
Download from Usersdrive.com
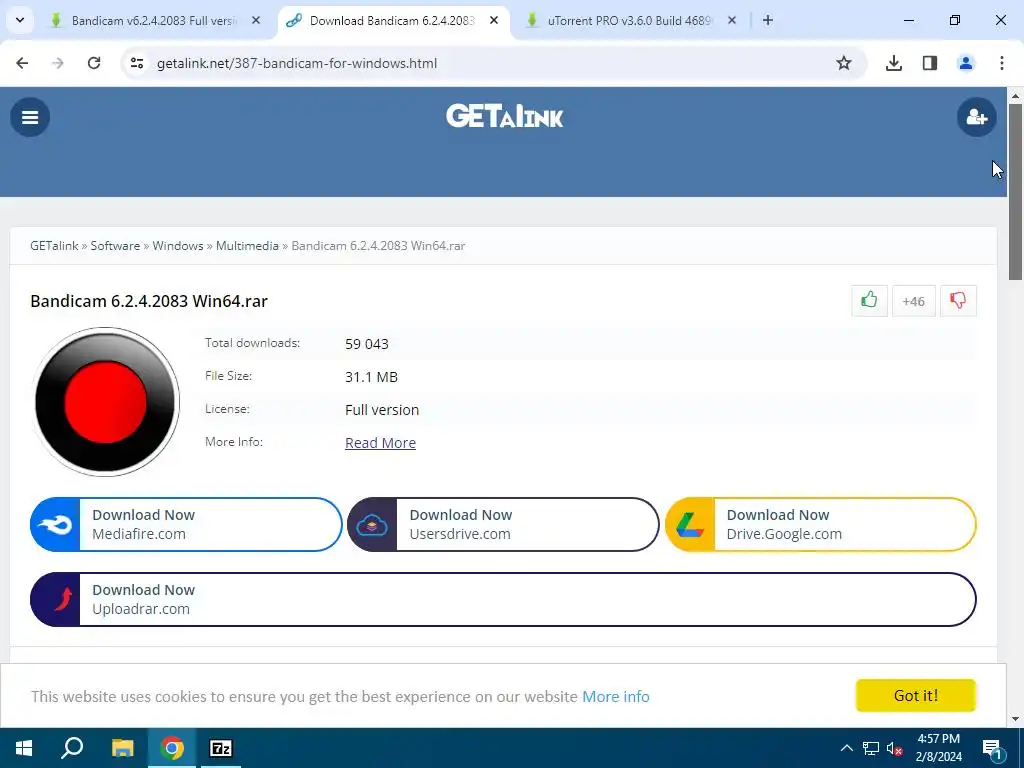point(503,524)
